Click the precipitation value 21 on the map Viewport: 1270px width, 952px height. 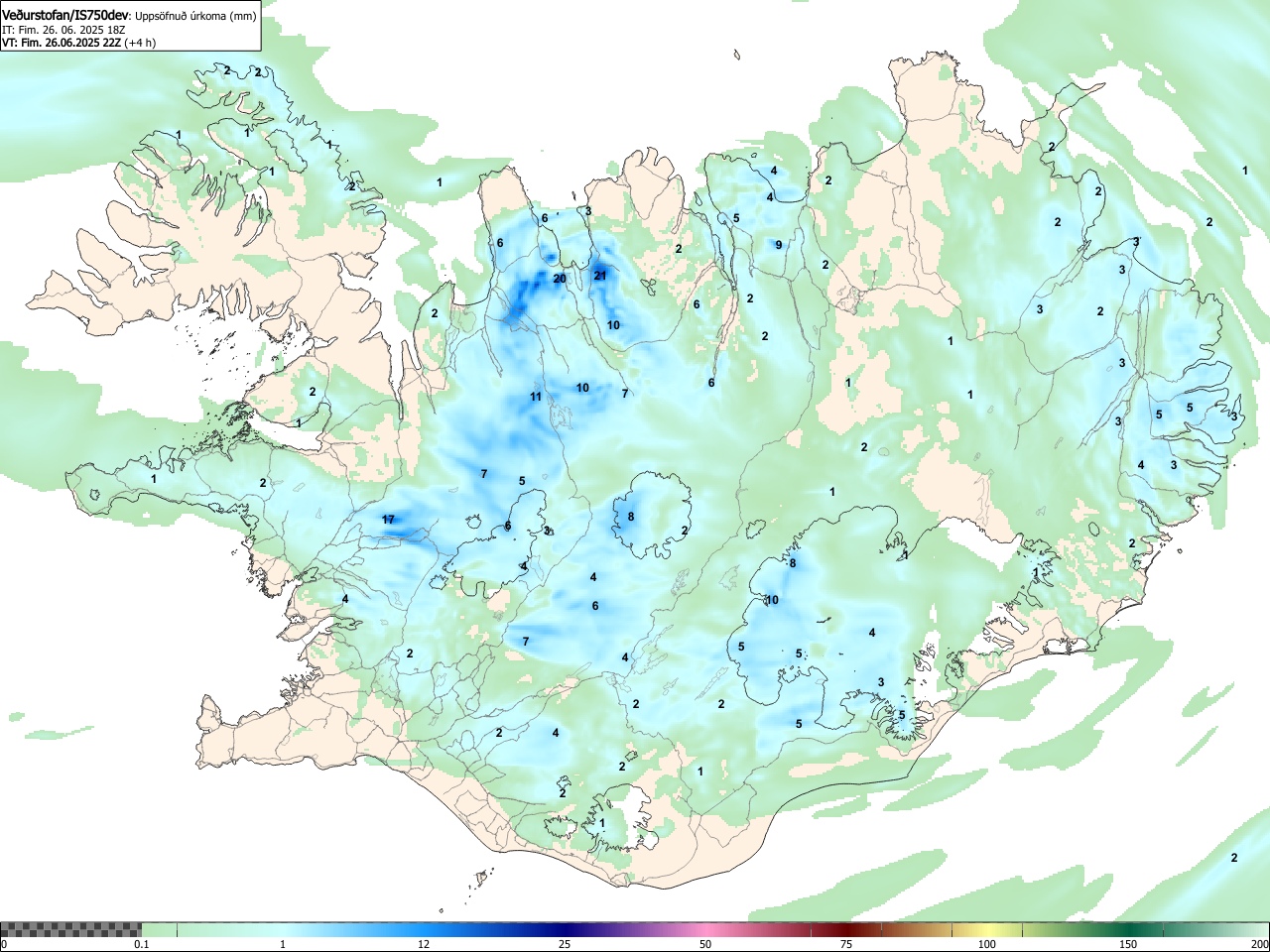(x=599, y=276)
